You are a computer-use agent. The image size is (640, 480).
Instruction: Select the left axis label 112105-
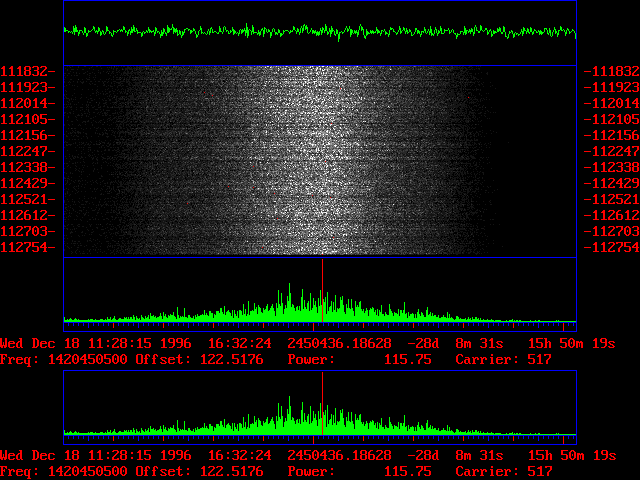pyautogui.click(x=28, y=120)
